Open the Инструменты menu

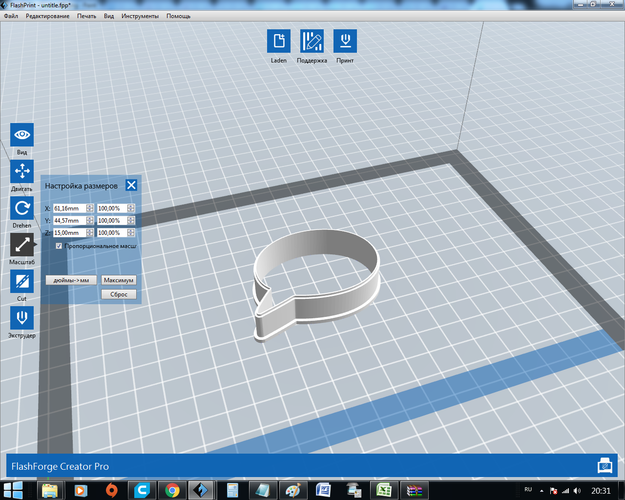click(140, 16)
